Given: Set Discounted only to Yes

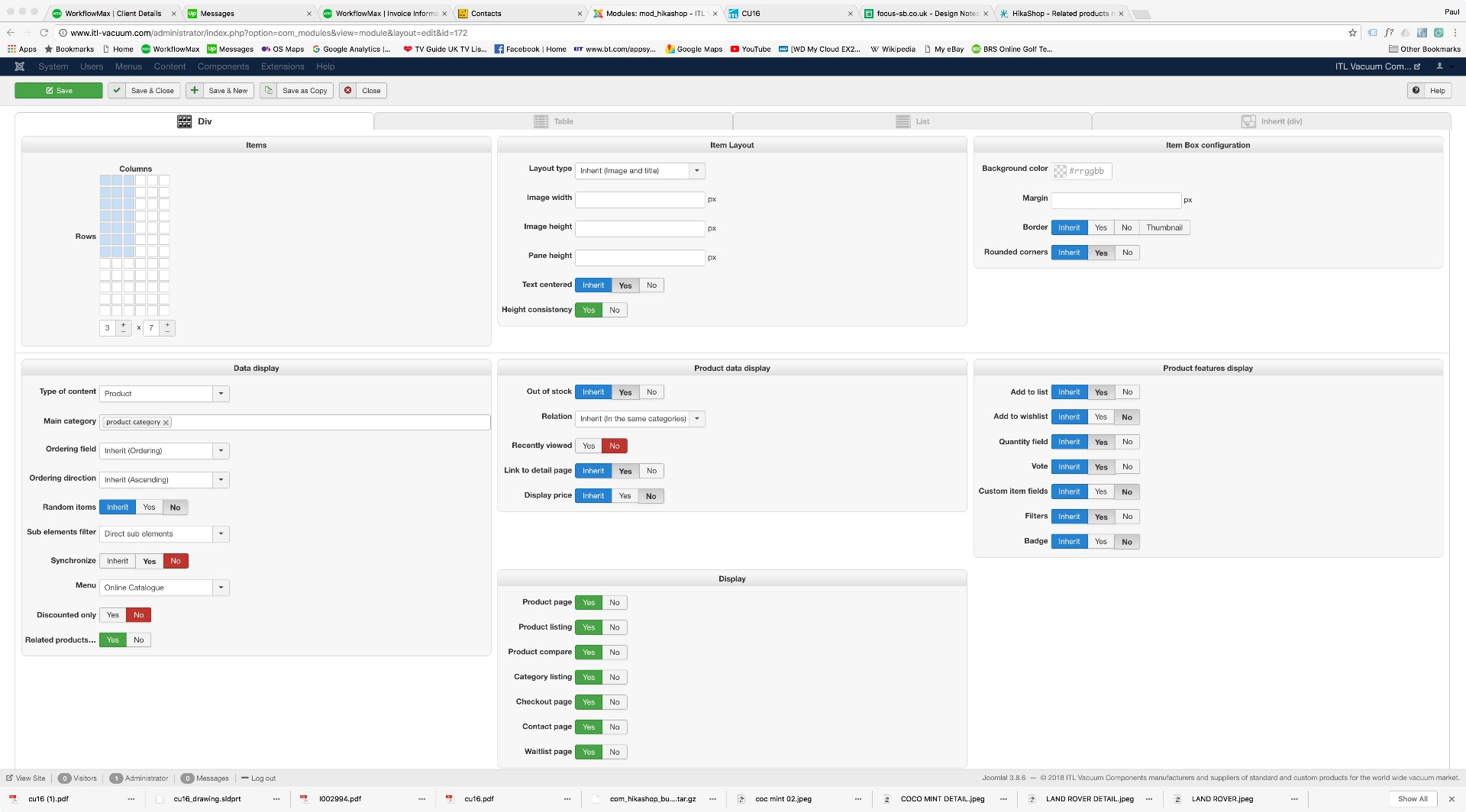Looking at the screenshot, I should click(113, 615).
